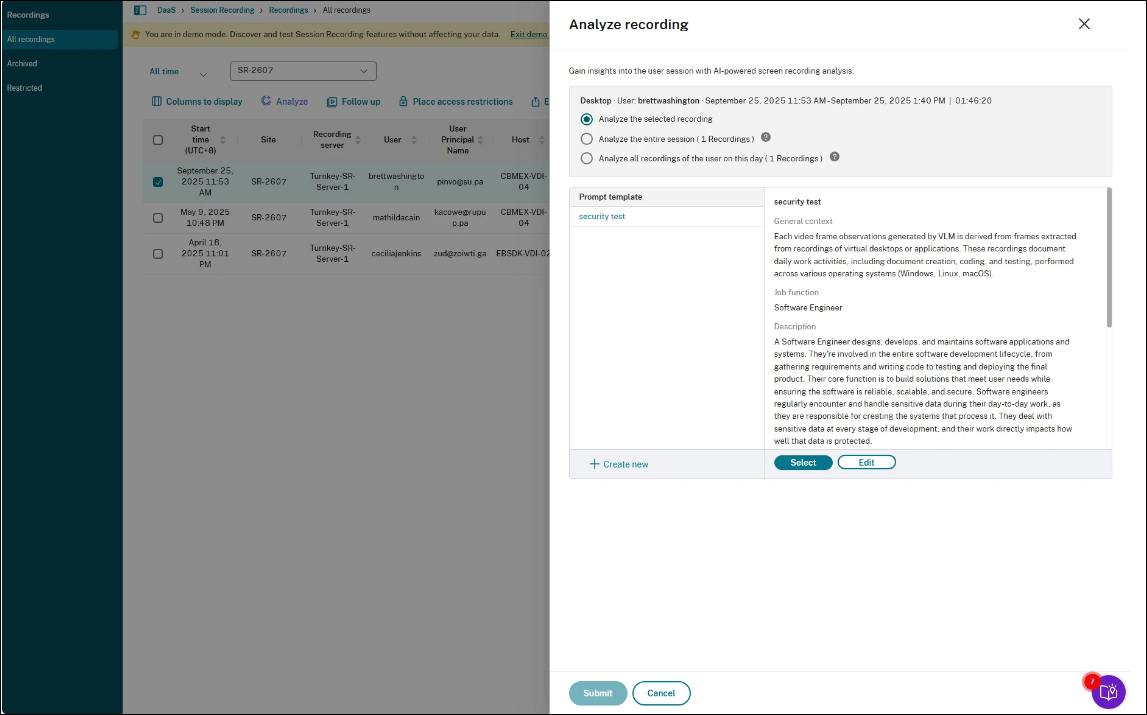Screen dimensions: 1147x715
Task: Open Columns to display in the toolbar
Action: click(197, 102)
